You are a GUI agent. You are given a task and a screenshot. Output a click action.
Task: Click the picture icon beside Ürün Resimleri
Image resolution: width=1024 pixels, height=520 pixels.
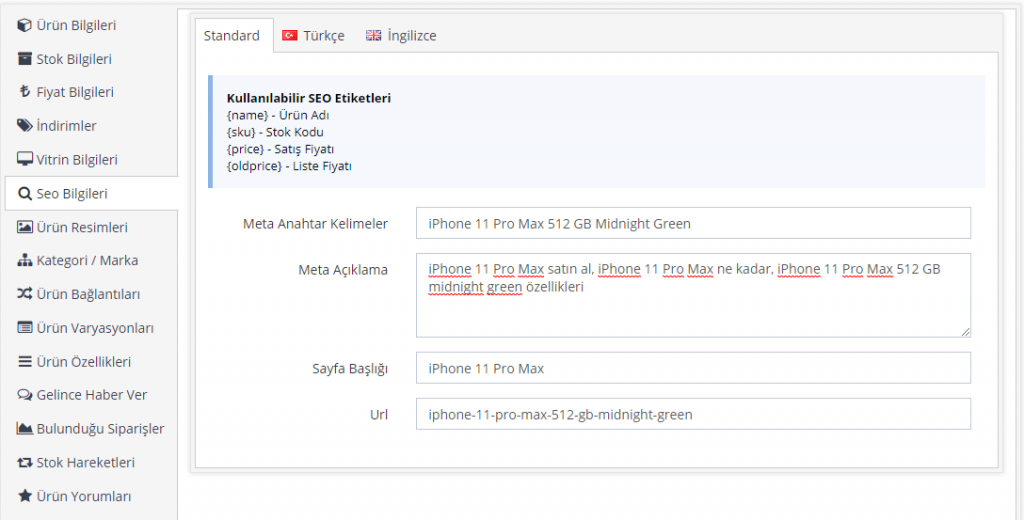click(x=25, y=227)
